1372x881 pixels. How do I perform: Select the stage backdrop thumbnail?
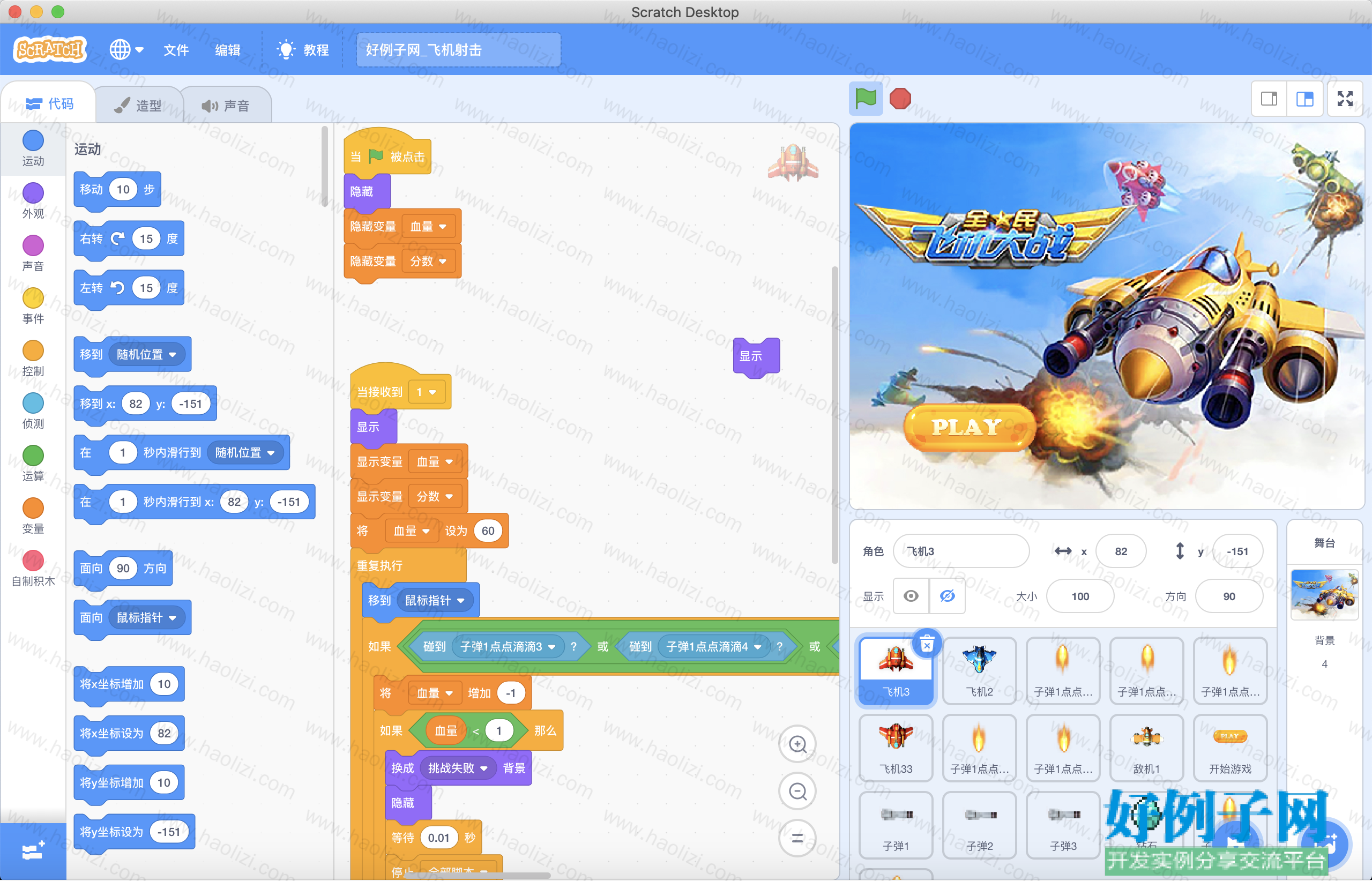1324,594
